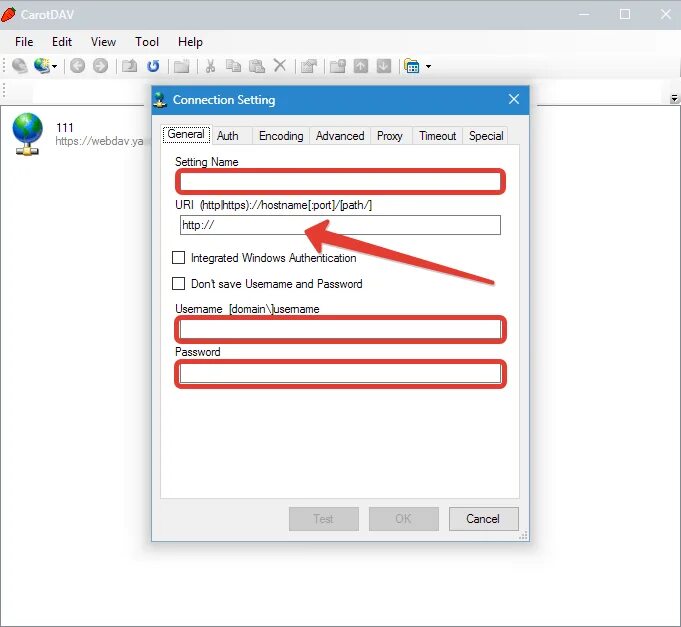Screen dimensions: 681x627
Task: Select the 111 connection globe icon
Action: pos(27,134)
